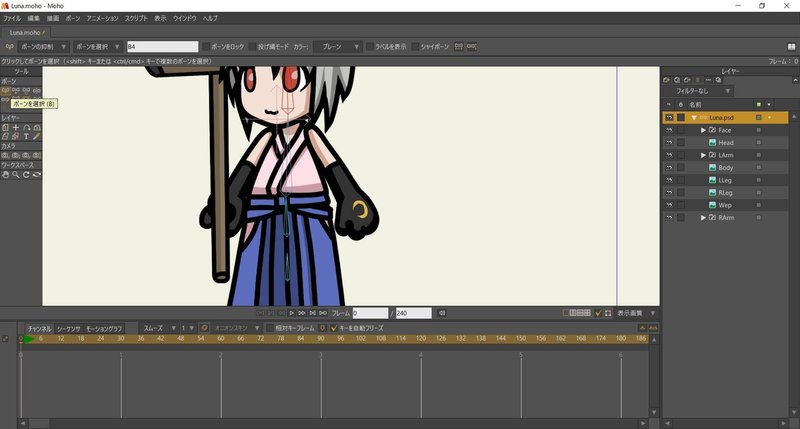
Task: Select the Rotate workspace tool
Action: (26, 174)
